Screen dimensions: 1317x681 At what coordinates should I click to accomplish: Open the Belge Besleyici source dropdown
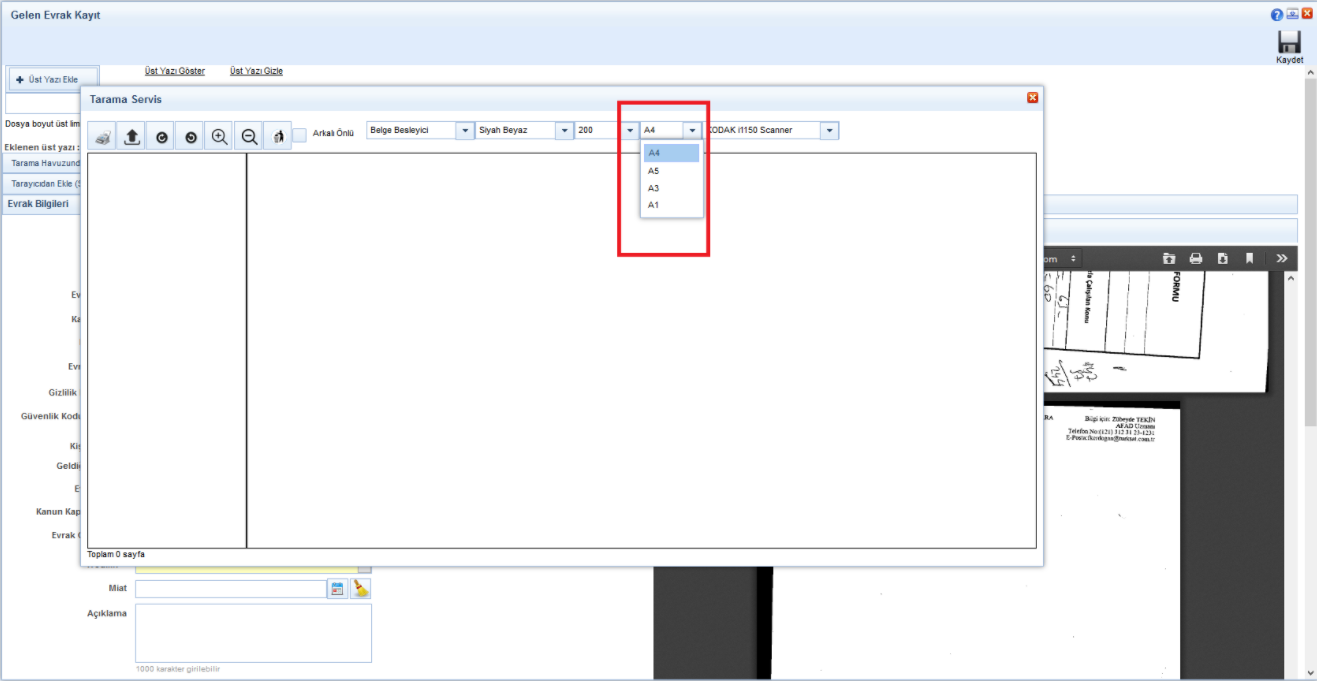[465, 131]
